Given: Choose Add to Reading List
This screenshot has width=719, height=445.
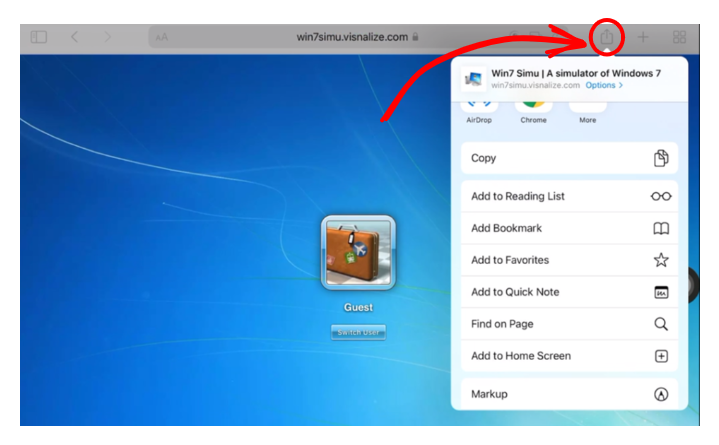Looking at the screenshot, I should tap(569, 196).
